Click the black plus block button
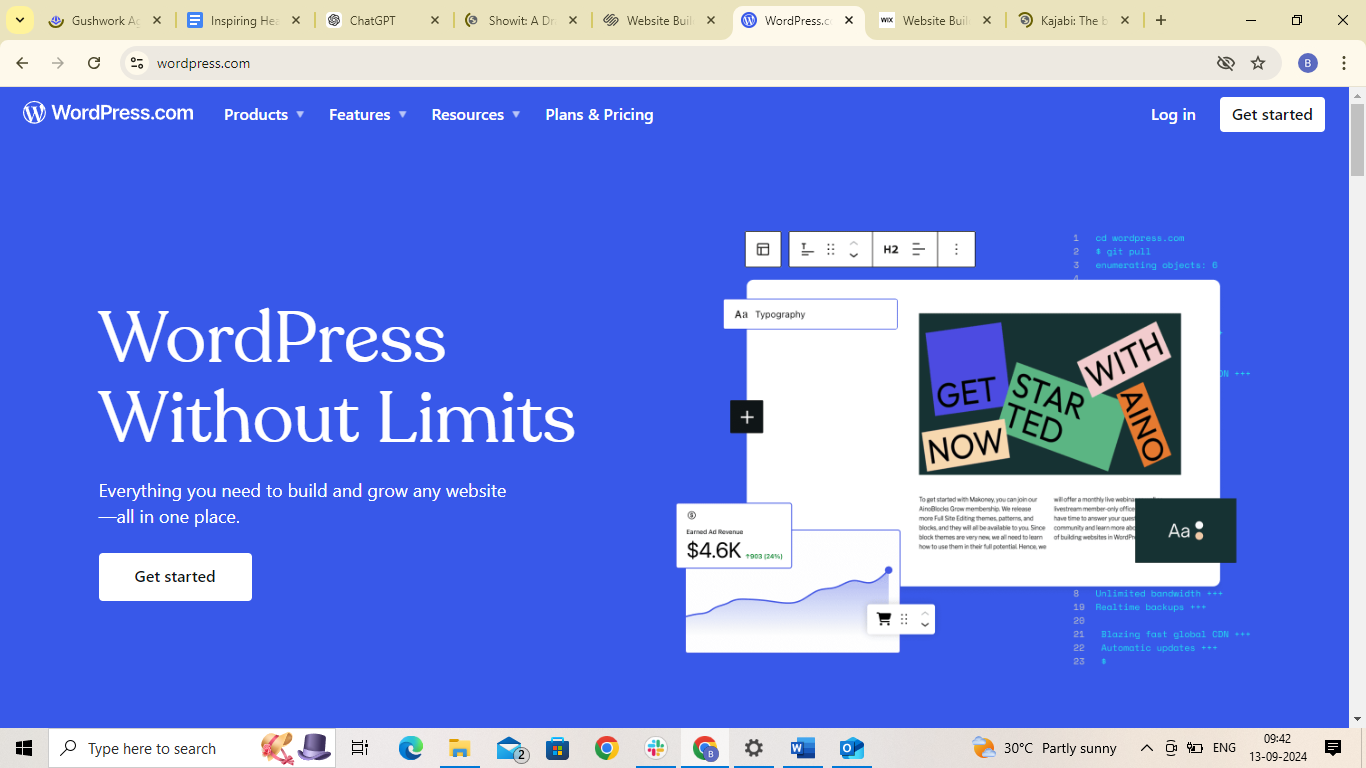Viewport: 1366px width, 768px height. click(747, 417)
